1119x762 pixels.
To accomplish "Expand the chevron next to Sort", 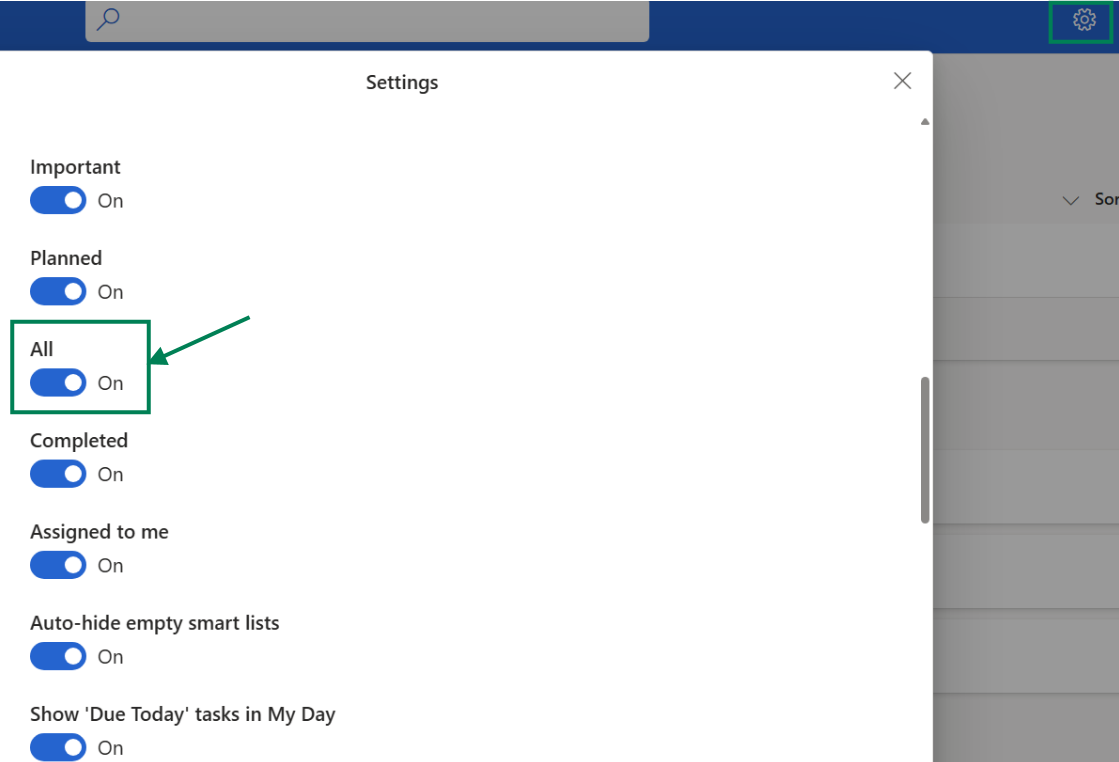I will (1070, 200).
